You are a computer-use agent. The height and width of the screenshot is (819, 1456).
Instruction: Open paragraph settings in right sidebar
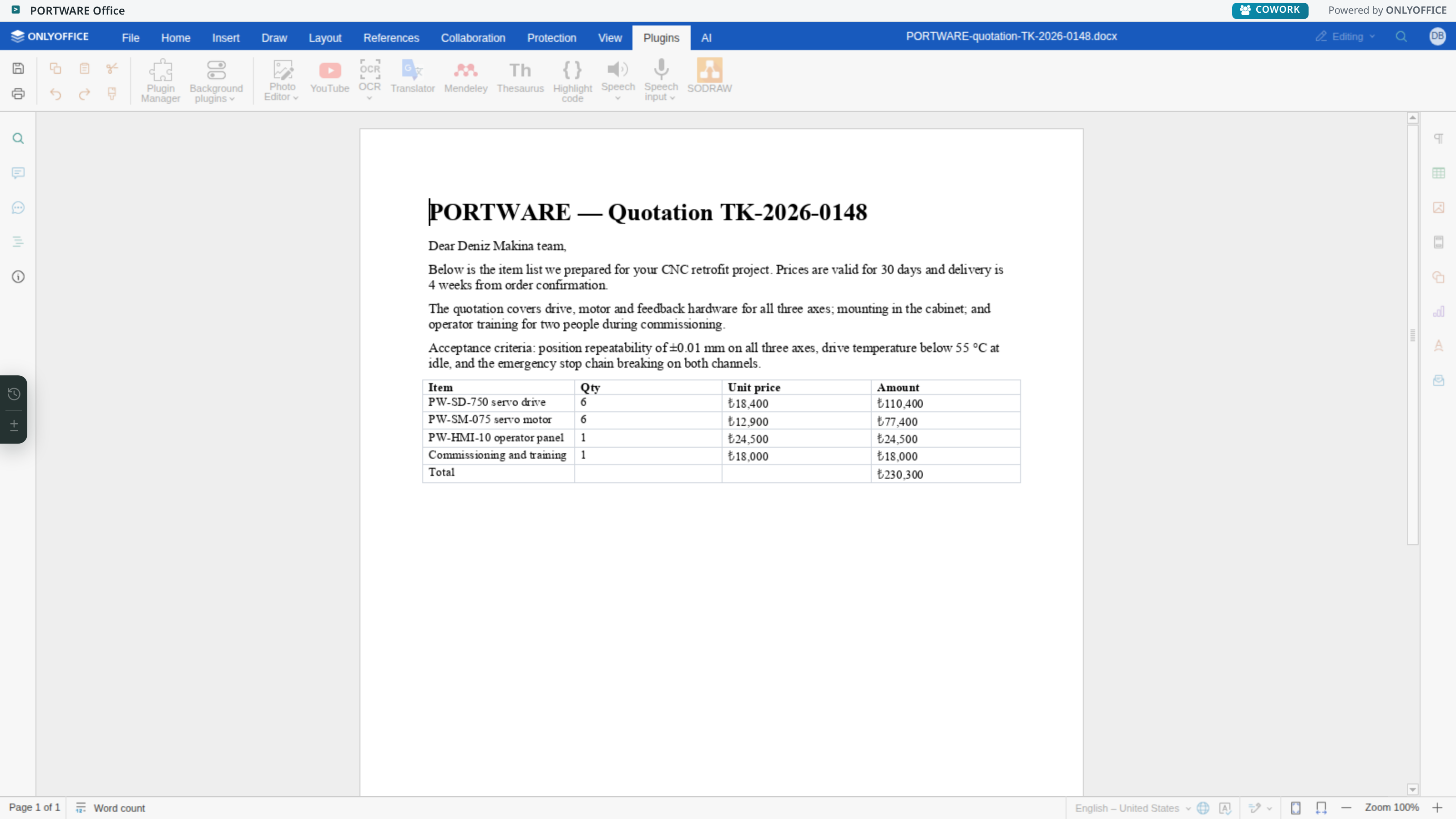click(x=1438, y=138)
